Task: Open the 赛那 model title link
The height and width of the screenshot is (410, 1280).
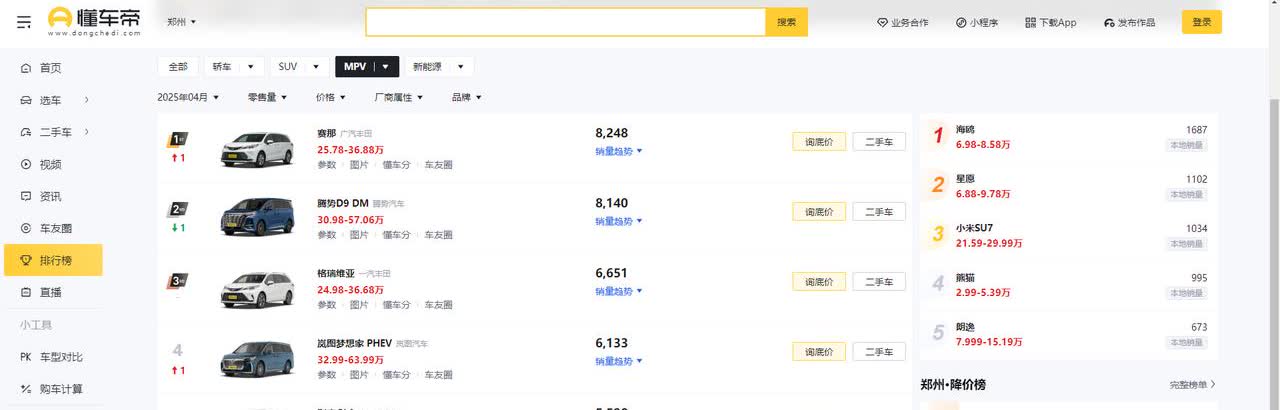Action: [x=327, y=133]
